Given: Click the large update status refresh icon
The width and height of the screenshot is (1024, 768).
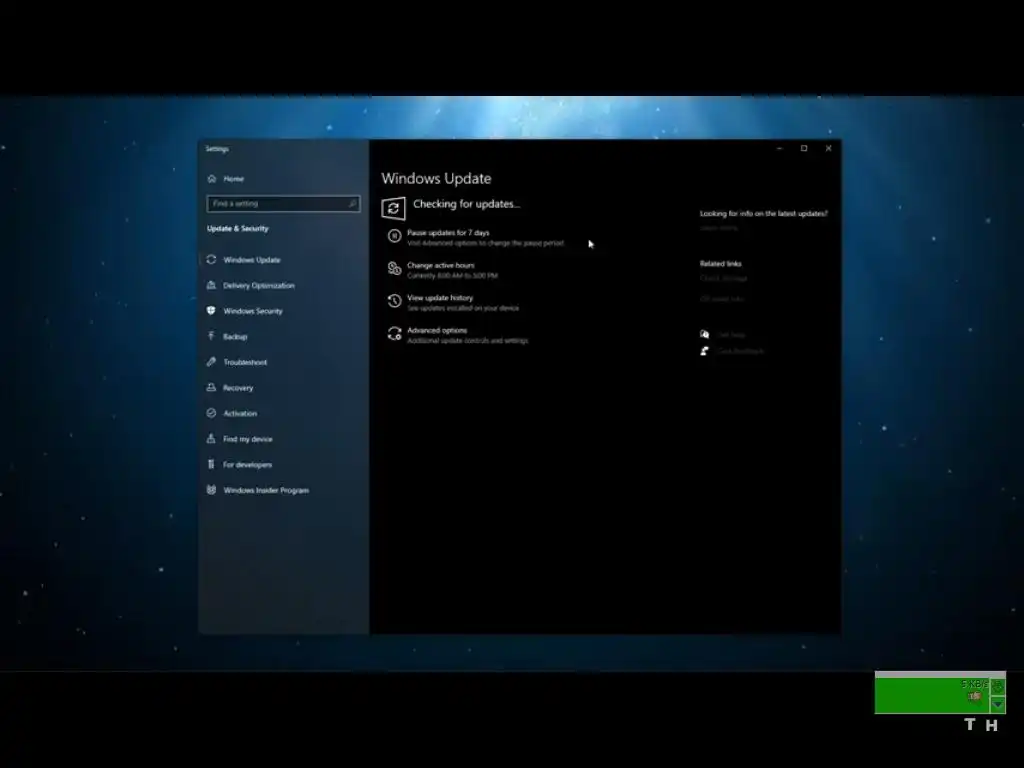Looking at the screenshot, I should (x=393, y=208).
